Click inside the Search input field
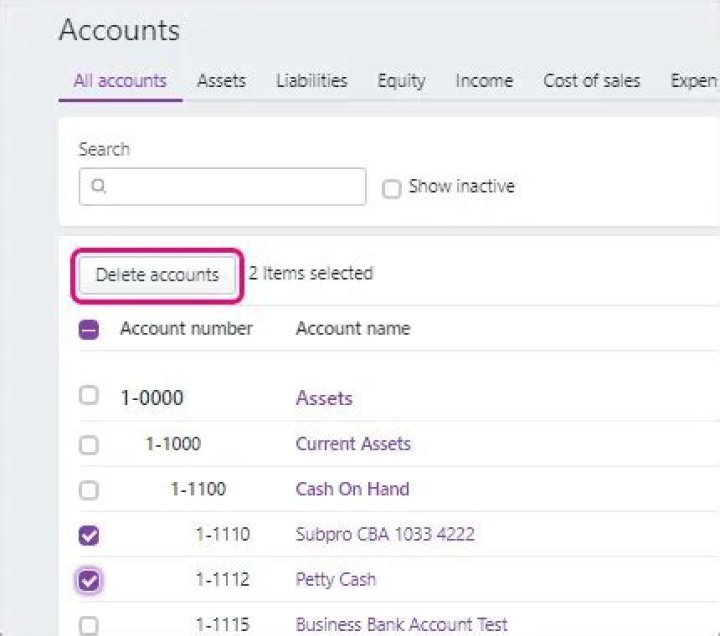 coord(230,186)
